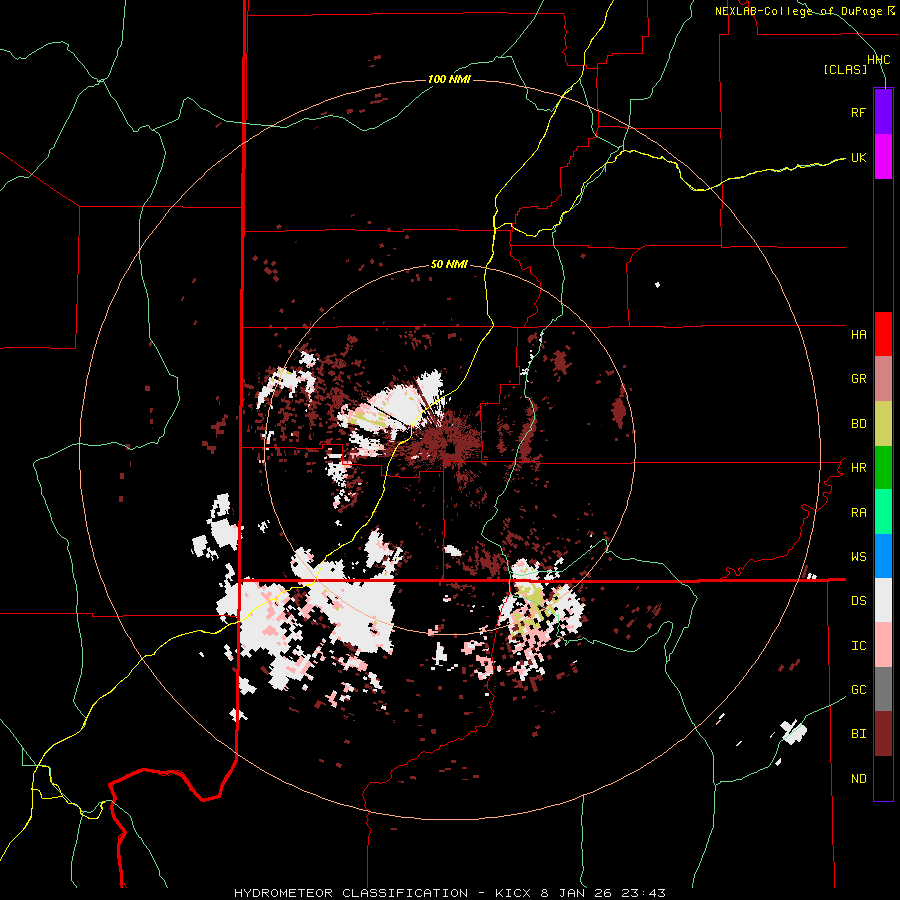This screenshot has height=900, width=900.
Task: Select the BD yellow legend block
Action: tap(883, 424)
